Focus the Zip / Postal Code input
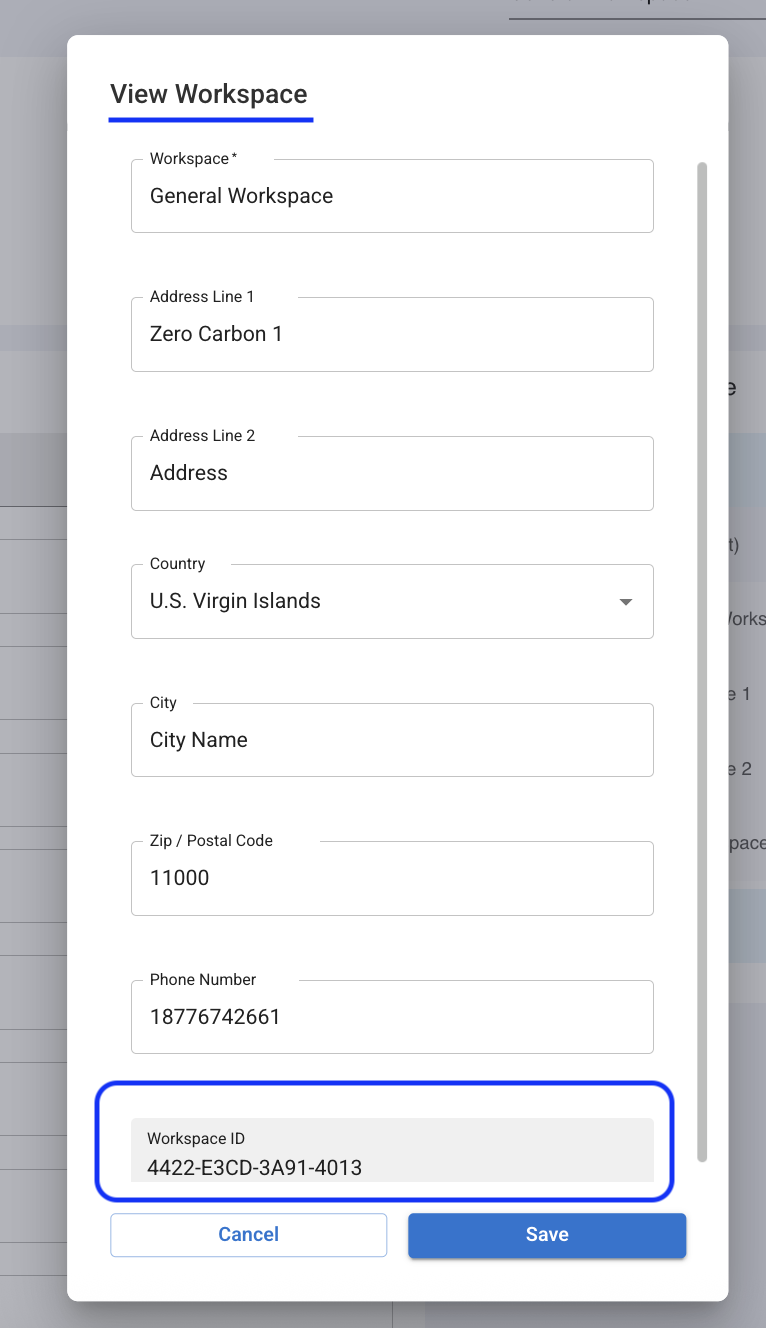The height and width of the screenshot is (1328, 766). click(x=392, y=879)
